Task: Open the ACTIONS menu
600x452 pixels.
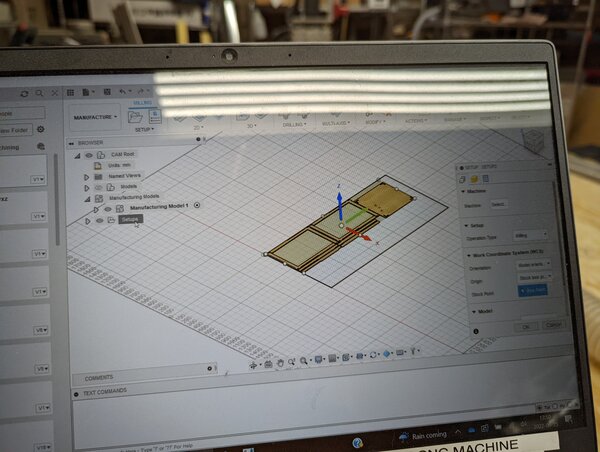Action: point(415,121)
